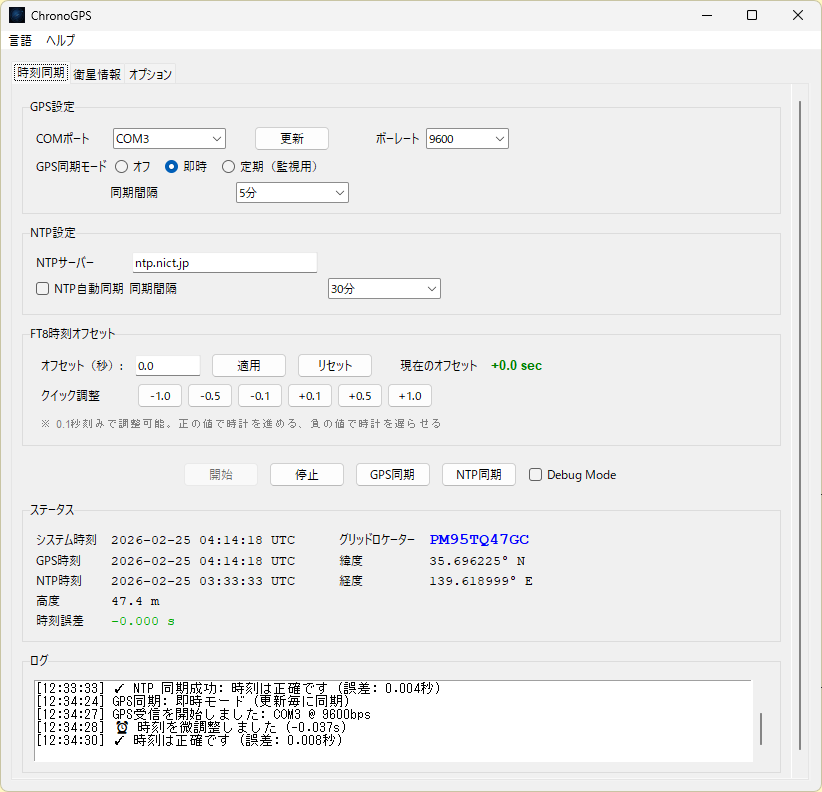This screenshot has width=822, height=792.
Task: Select the 定期（監視用）sync mode radio
Action: [x=229, y=167]
